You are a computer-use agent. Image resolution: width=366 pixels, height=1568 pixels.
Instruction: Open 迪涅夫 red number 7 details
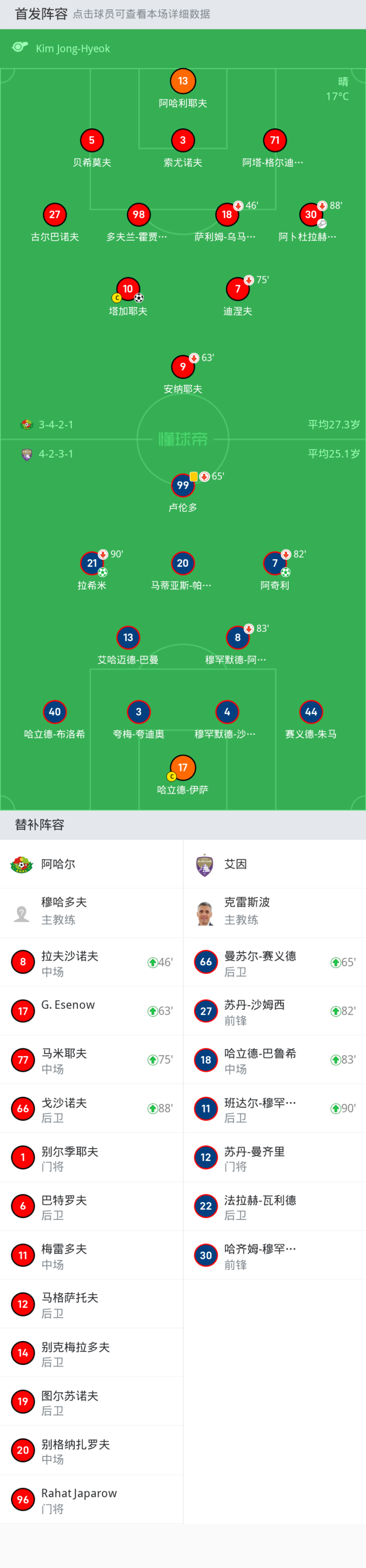238,289
